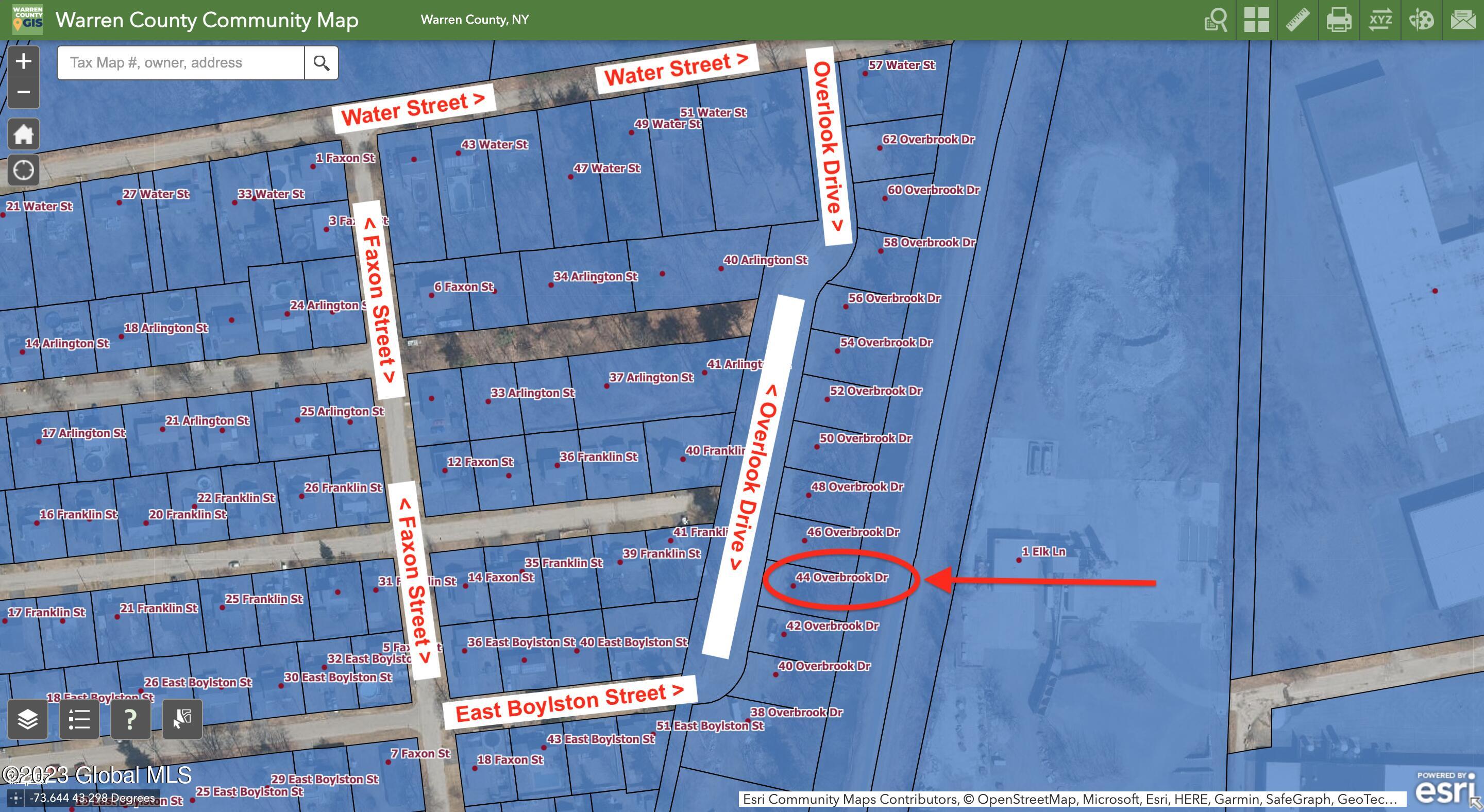The image size is (1484, 812).
Task: Open the question mark help widget
Action: tap(130, 719)
